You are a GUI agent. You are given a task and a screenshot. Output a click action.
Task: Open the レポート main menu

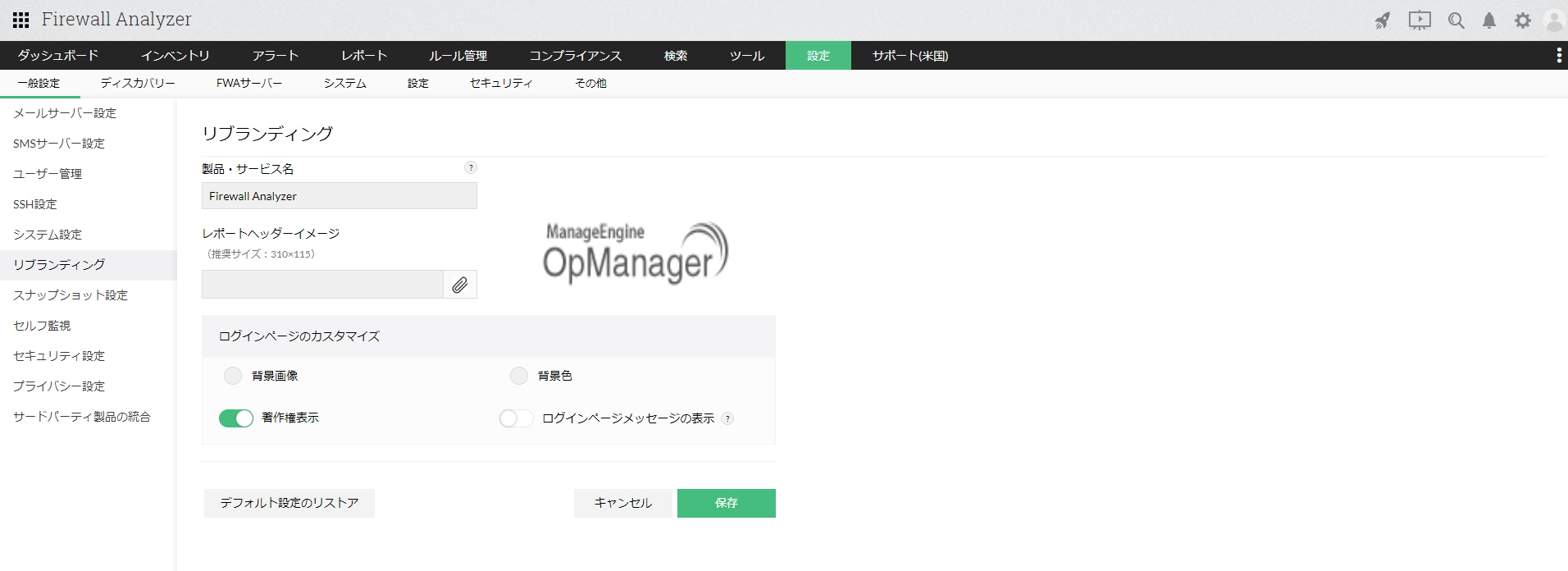(x=364, y=55)
